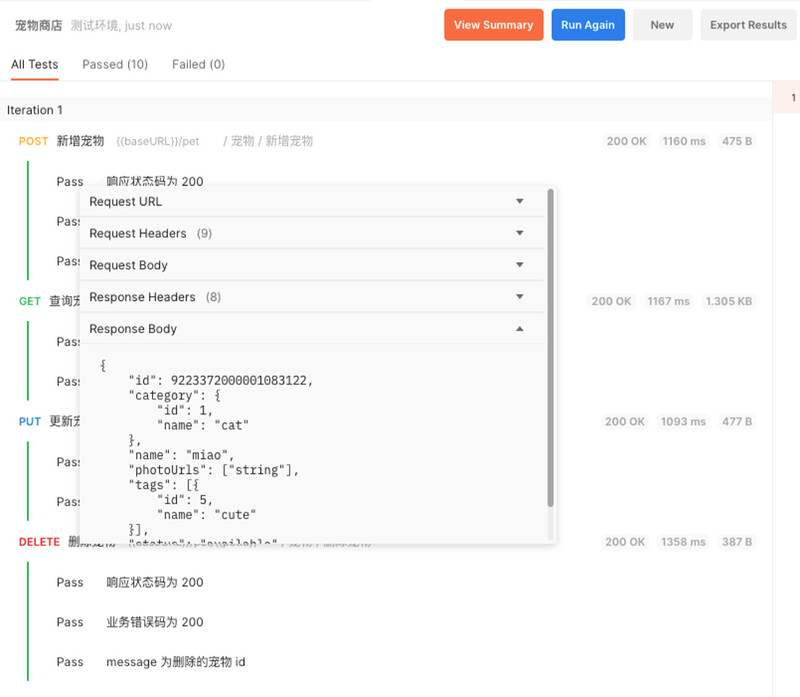Image resolution: width=800 pixels, height=697 pixels.
Task: Select iteration number 1 in right sidebar
Action: tap(793, 98)
